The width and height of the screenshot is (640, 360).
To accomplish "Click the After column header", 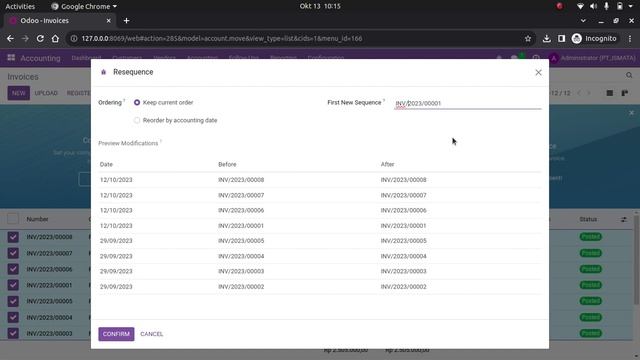I will point(387,164).
